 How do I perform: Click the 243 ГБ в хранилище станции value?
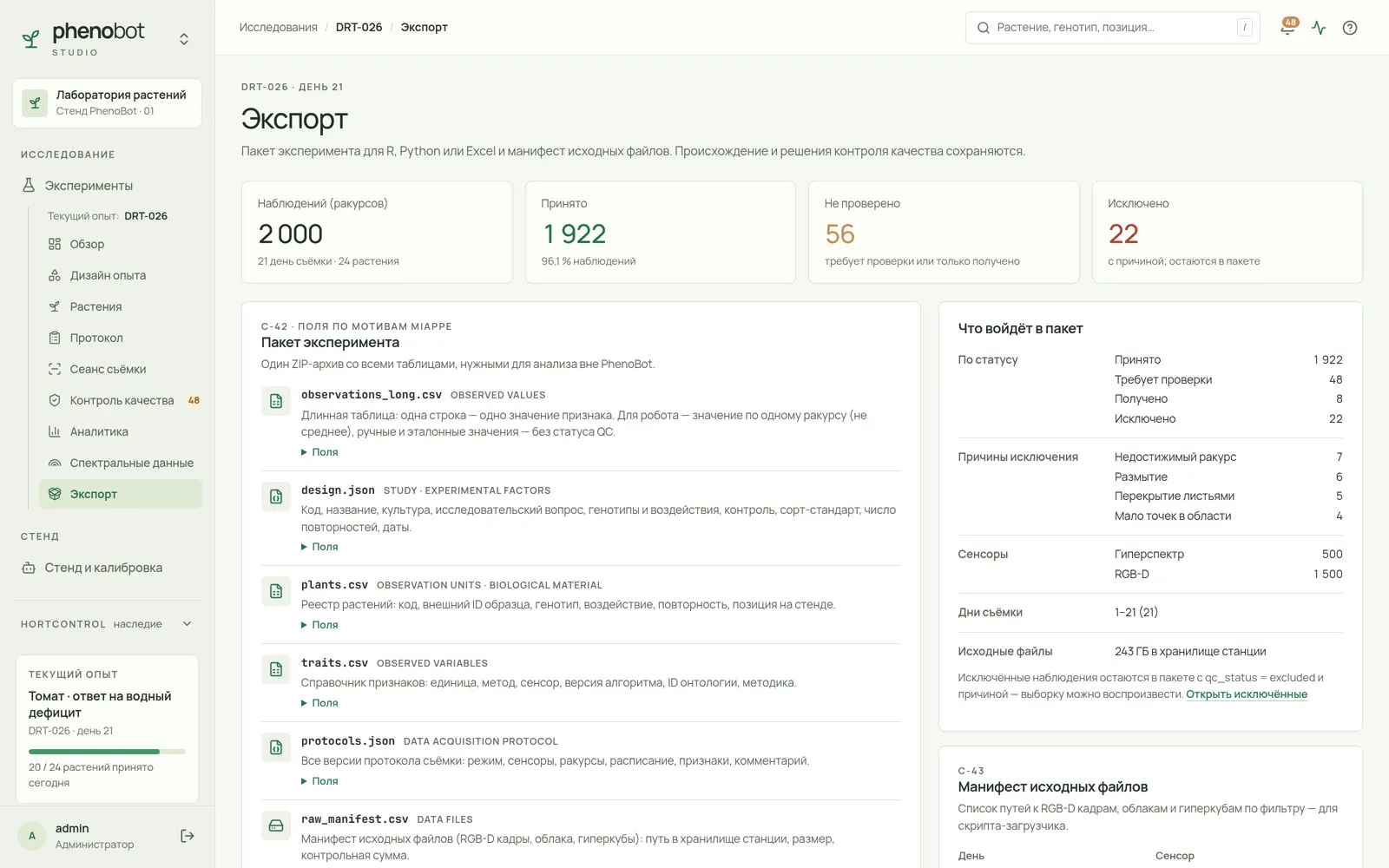pos(1190,651)
